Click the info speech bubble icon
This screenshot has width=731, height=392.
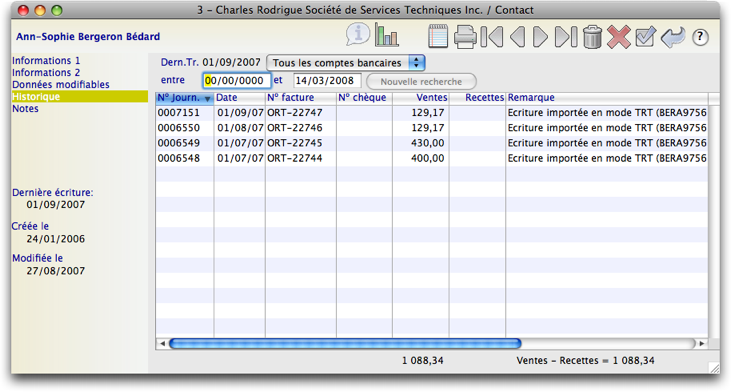click(358, 35)
